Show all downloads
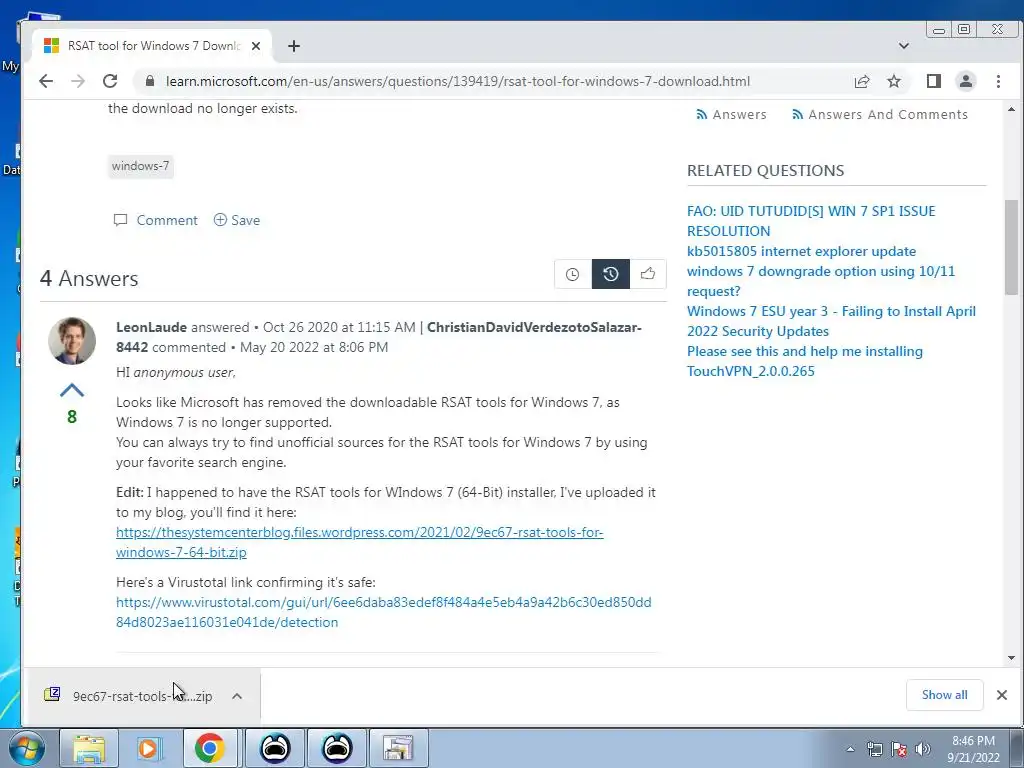Screen dimensions: 1024x768 [944, 695]
